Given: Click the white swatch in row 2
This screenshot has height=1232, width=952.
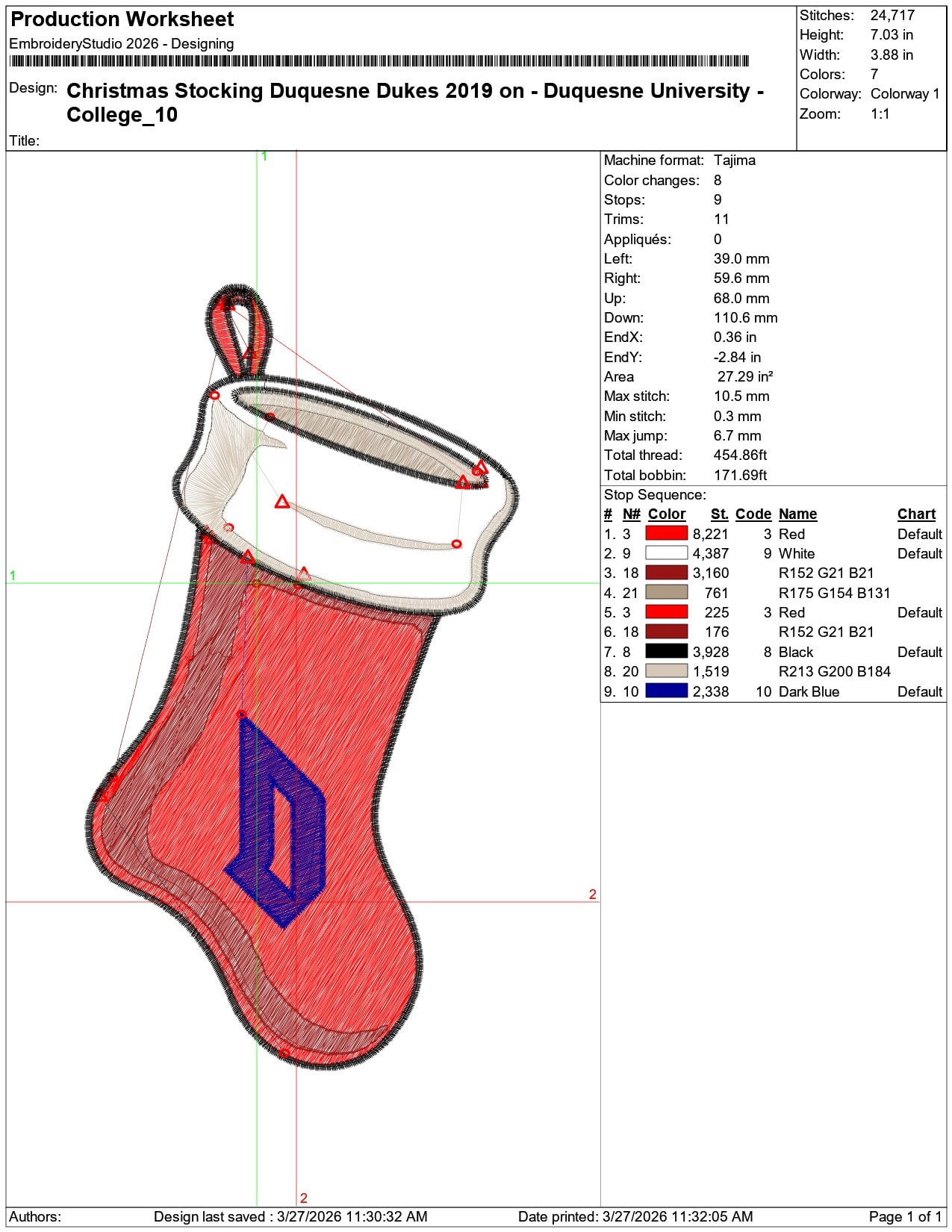Looking at the screenshot, I should coord(666,553).
